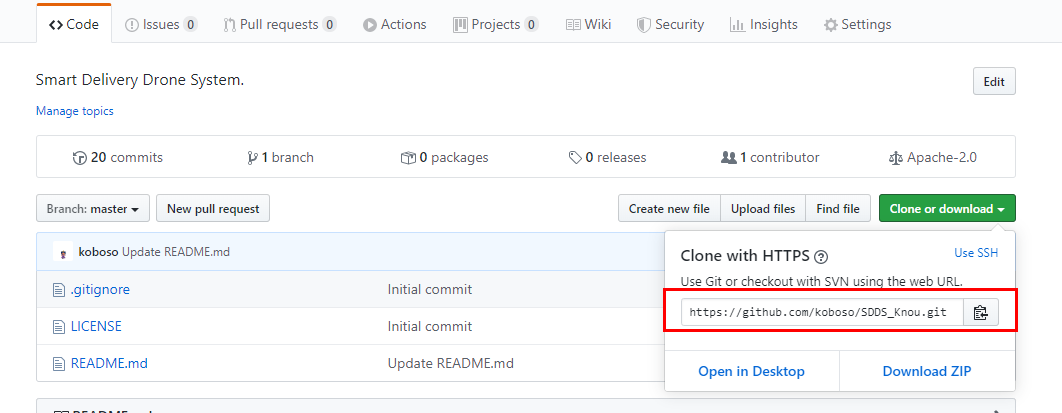Open the 1 branch list
Viewport: 1062px width, 413px height.
(x=280, y=158)
